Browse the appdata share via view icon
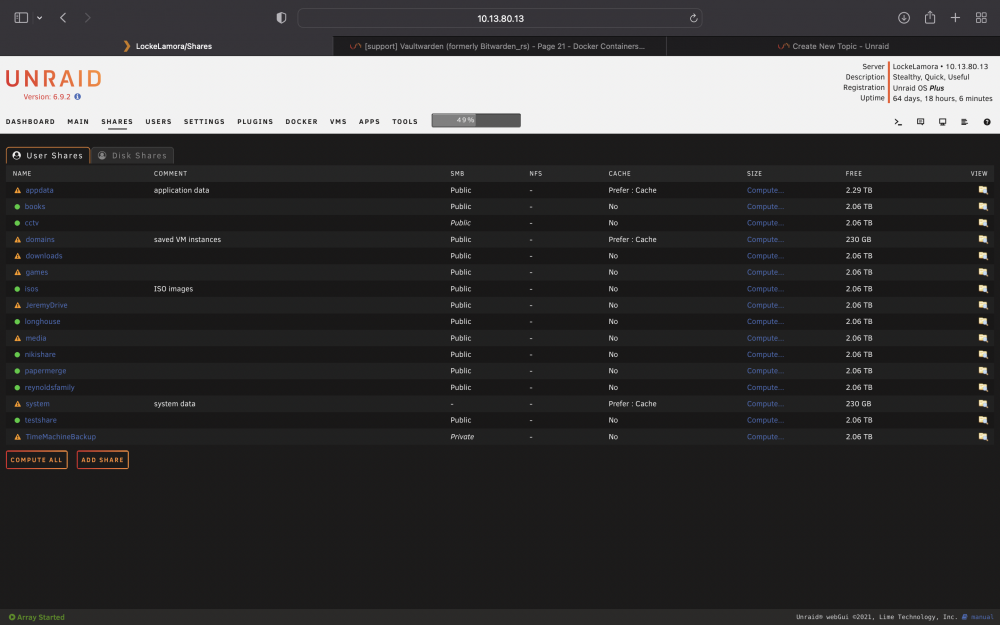1000x625 pixels. (x=983, y=190)
